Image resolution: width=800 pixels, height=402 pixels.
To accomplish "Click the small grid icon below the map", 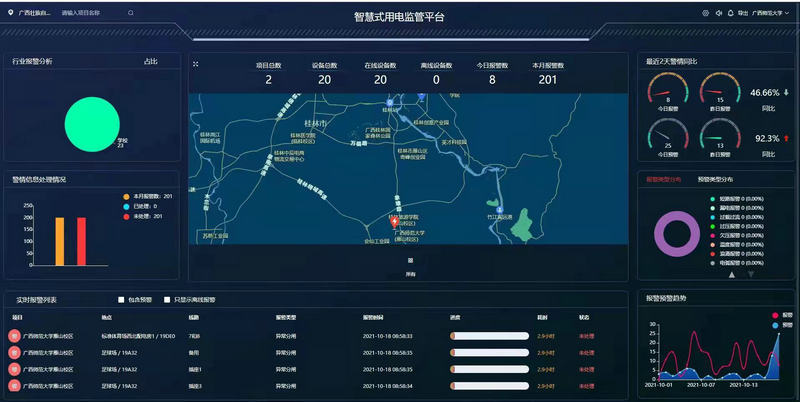I will (410, 261).
